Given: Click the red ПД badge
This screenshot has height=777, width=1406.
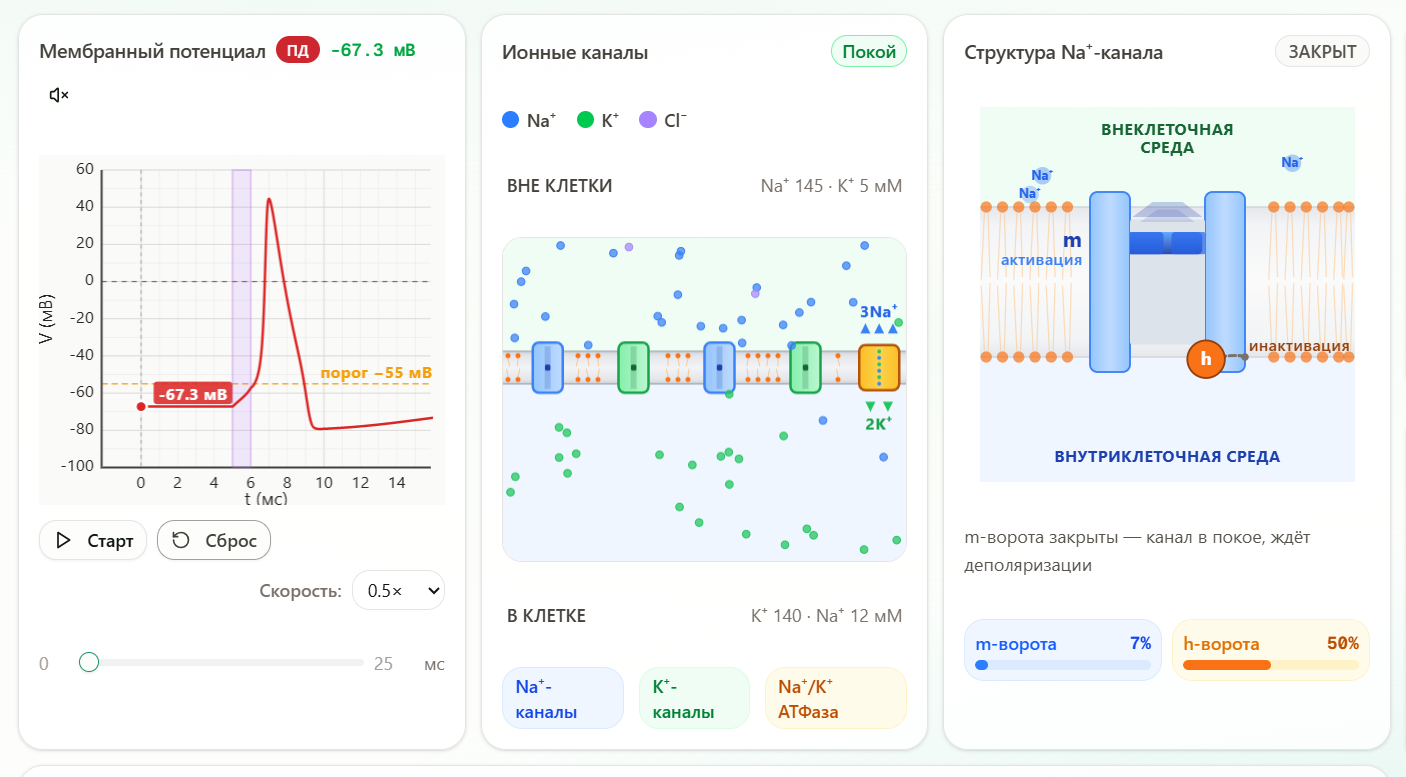Looking at the screenshot, I should click(x=298, y=50).
